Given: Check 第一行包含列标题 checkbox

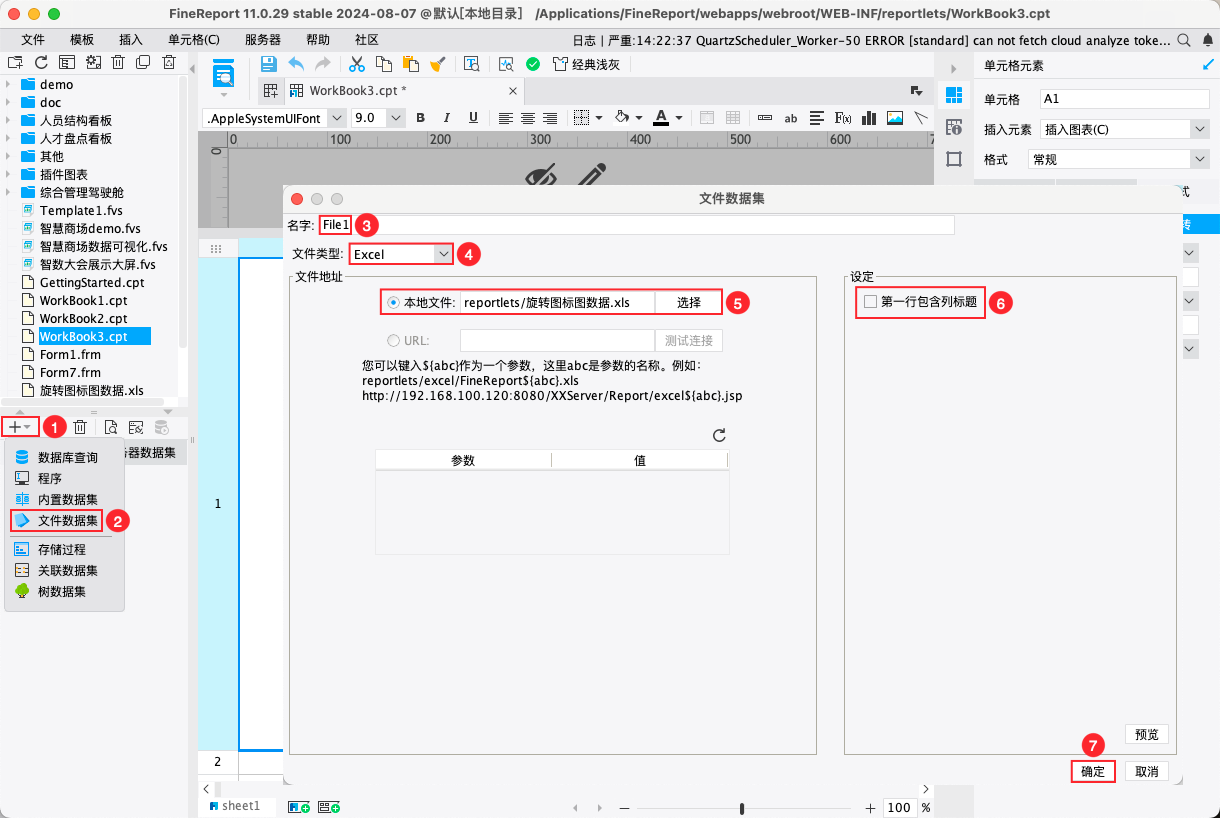Looking at the screenshot, I should [x=870, y=301].
